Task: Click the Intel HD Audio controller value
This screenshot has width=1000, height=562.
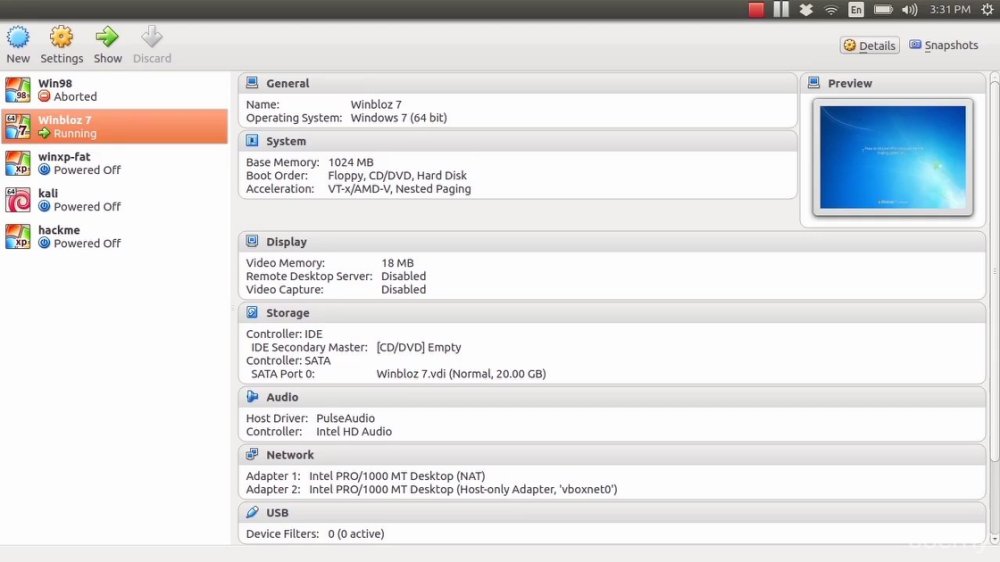Action: point(354,432)
